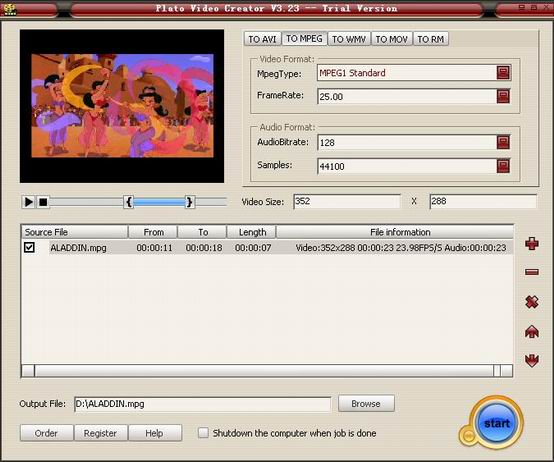
Task: Click the end trim marker bracket
Action: pos(190,202)
